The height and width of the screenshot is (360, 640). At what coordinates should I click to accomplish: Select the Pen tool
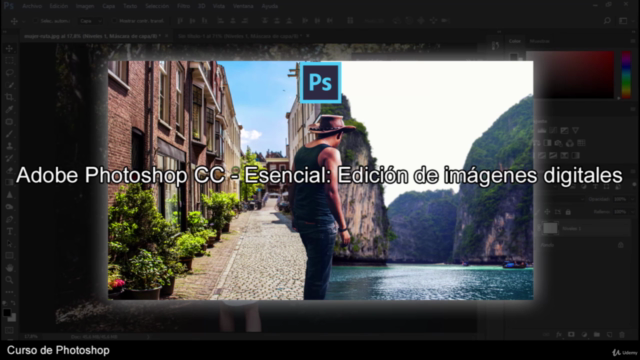click(x=9, y=219)
